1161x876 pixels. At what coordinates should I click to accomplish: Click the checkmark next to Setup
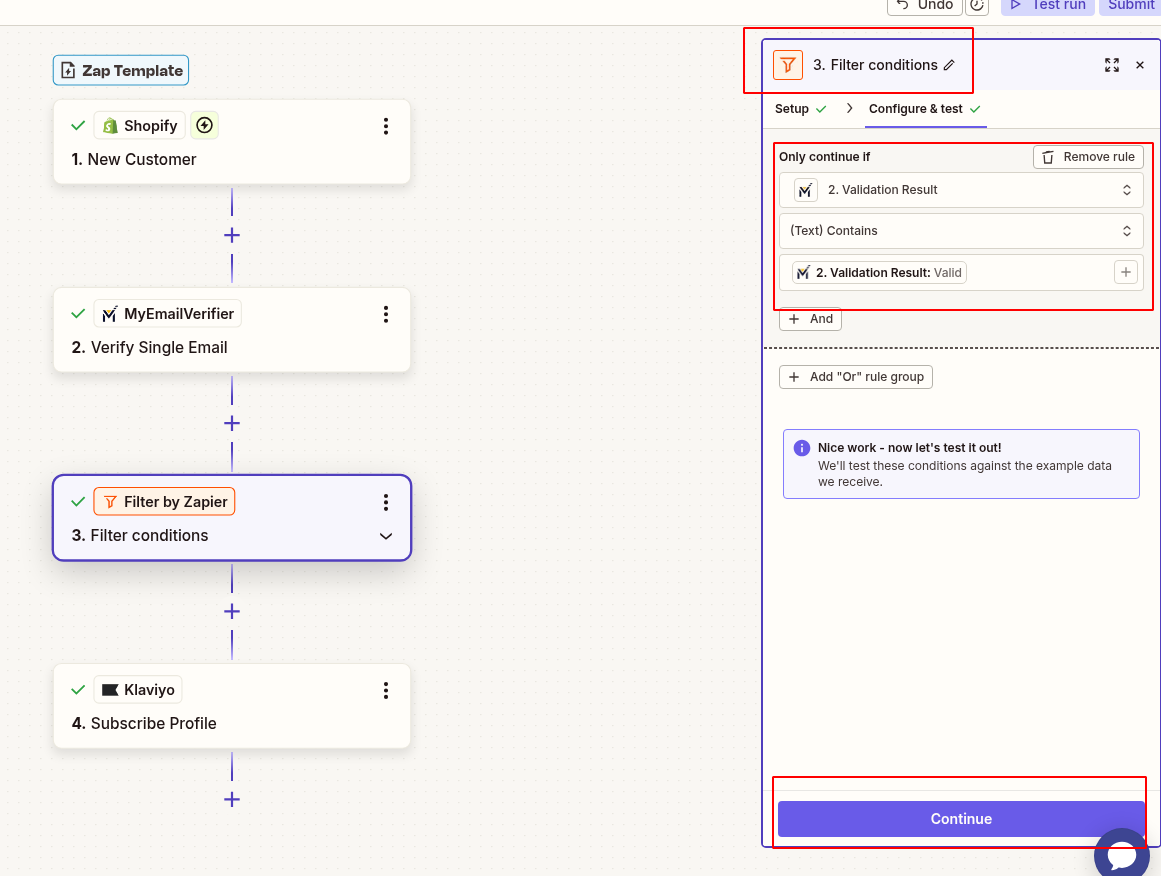click(x=822, y=109)
